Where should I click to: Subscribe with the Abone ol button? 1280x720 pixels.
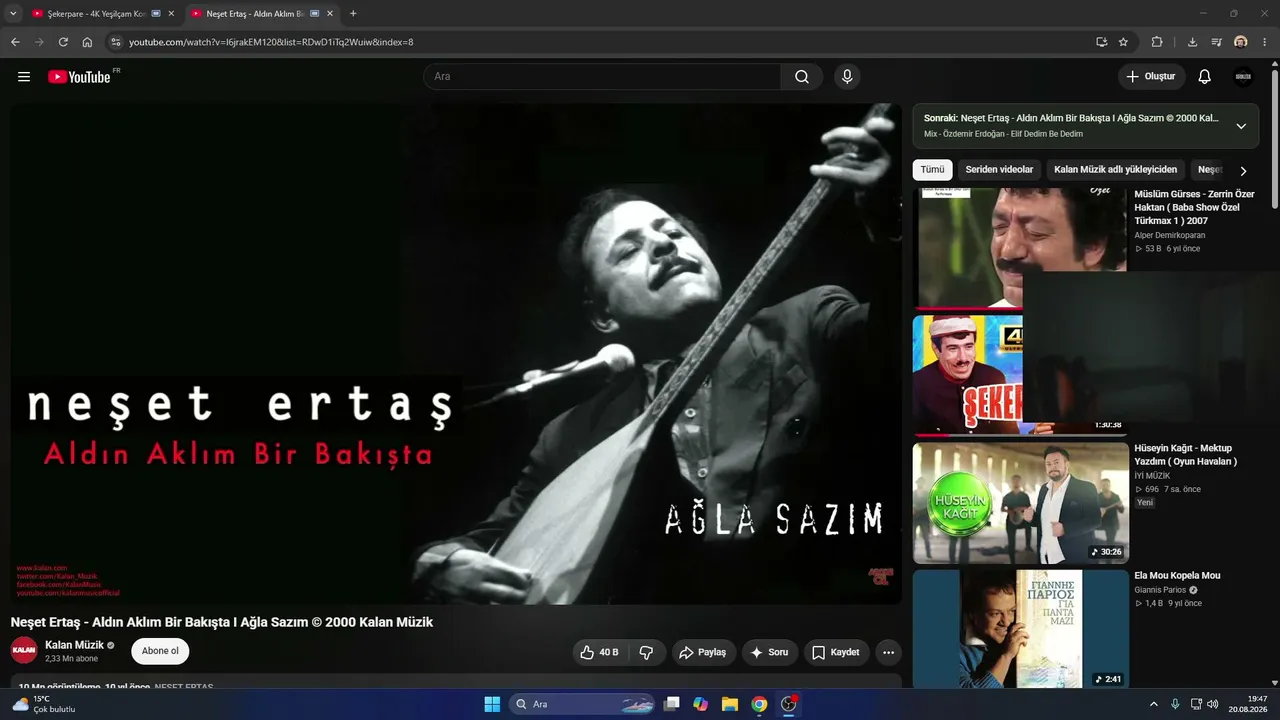click(160, 651)
